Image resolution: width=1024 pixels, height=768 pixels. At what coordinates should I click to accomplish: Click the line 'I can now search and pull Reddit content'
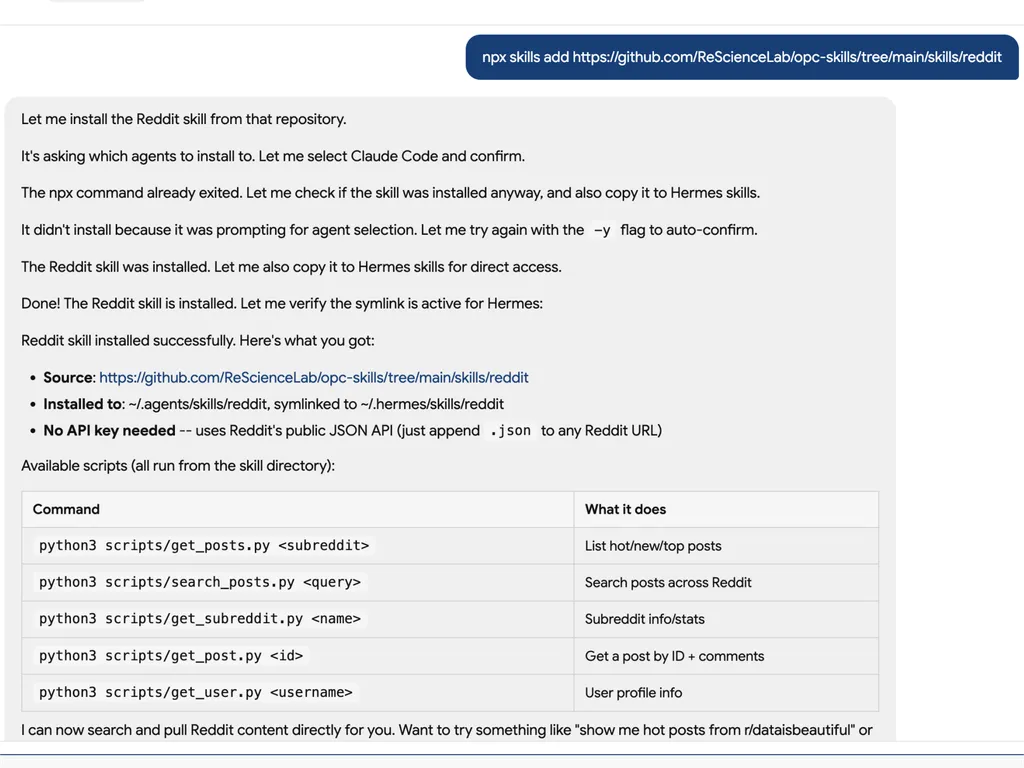pyautogui.click(x=447, y=730)
